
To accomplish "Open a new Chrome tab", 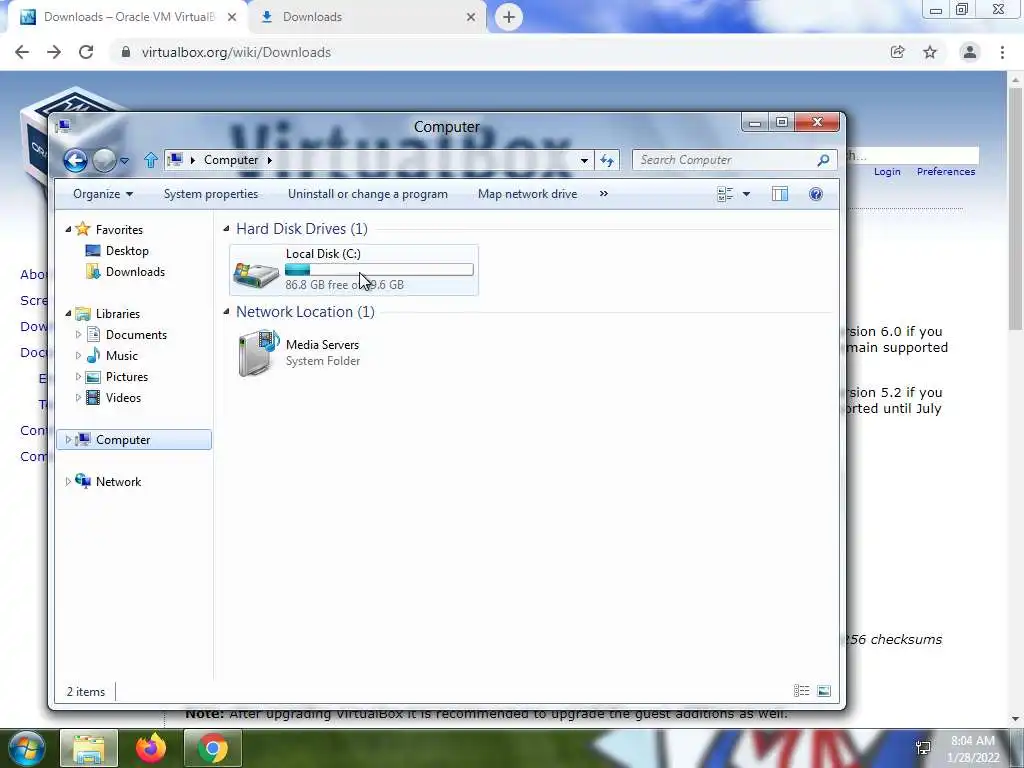I will [509, 17].
